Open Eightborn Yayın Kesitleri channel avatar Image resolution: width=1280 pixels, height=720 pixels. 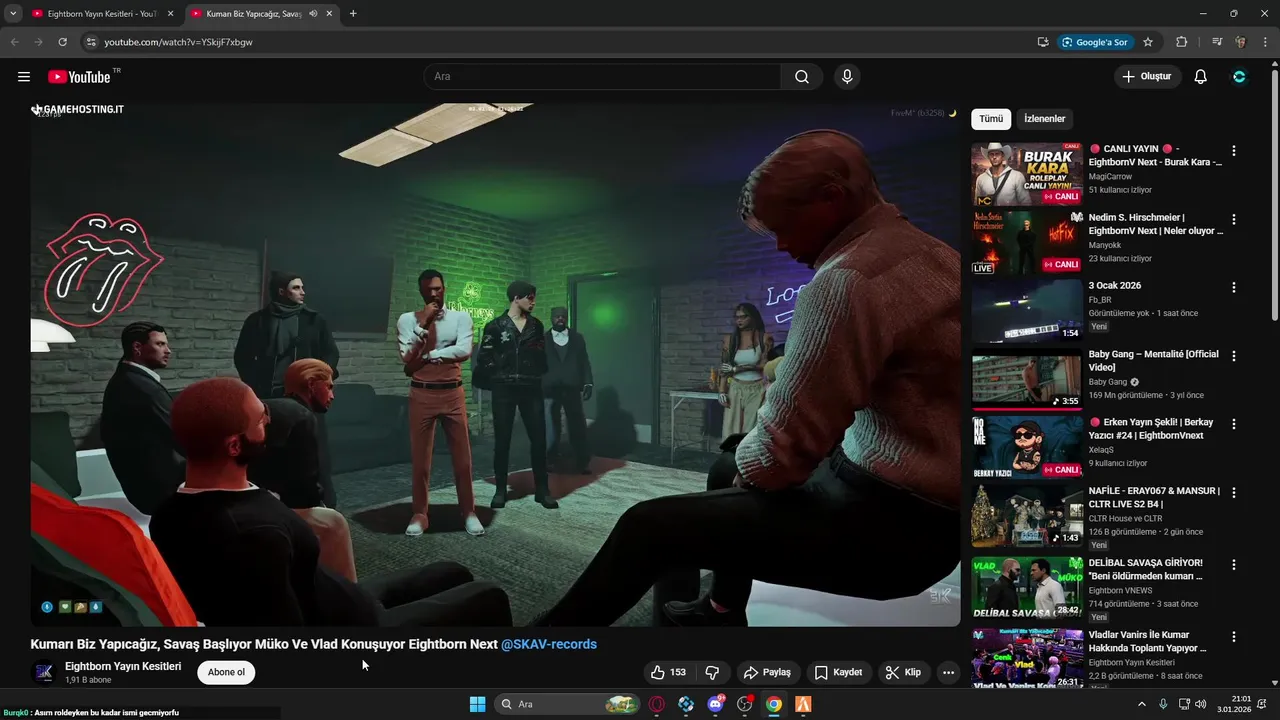[x=44, y=672]
